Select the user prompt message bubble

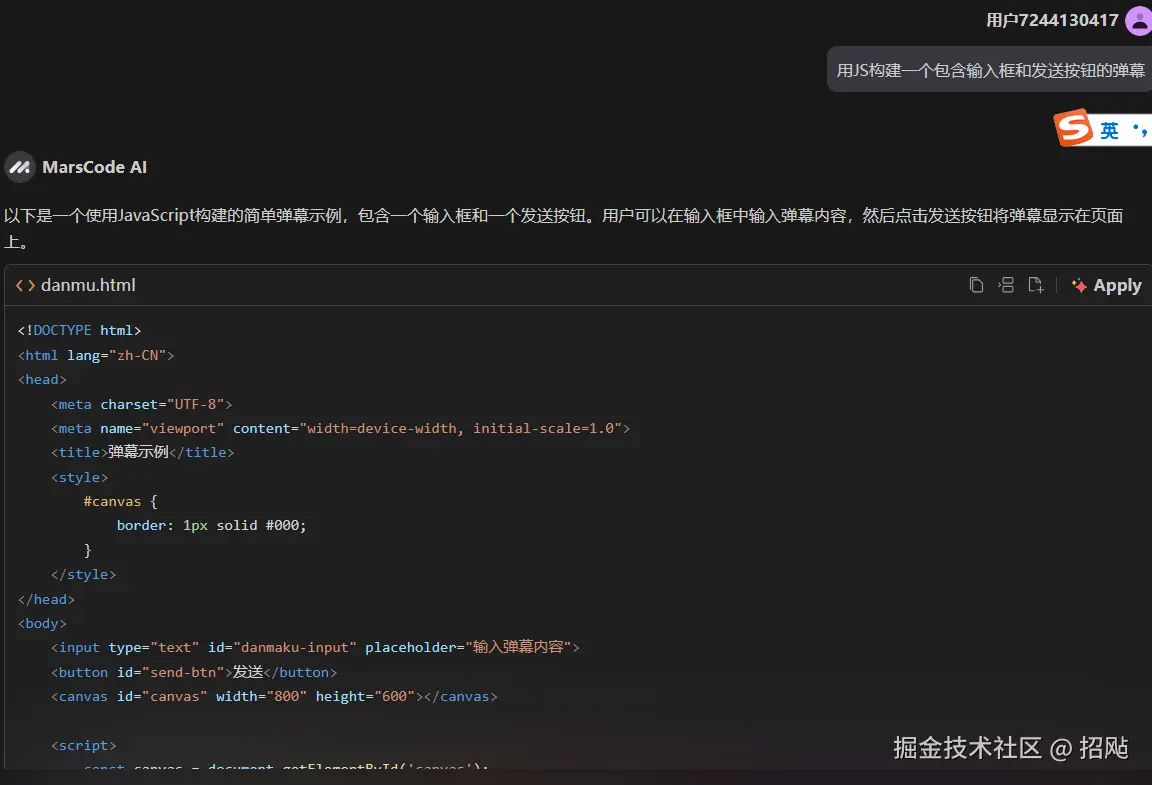click(x=990, y=70)
